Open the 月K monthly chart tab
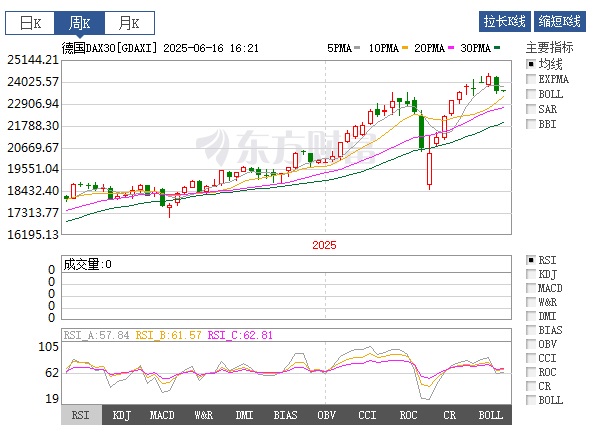The width and height of the screenshot is (595, 436). coord(129,23)
